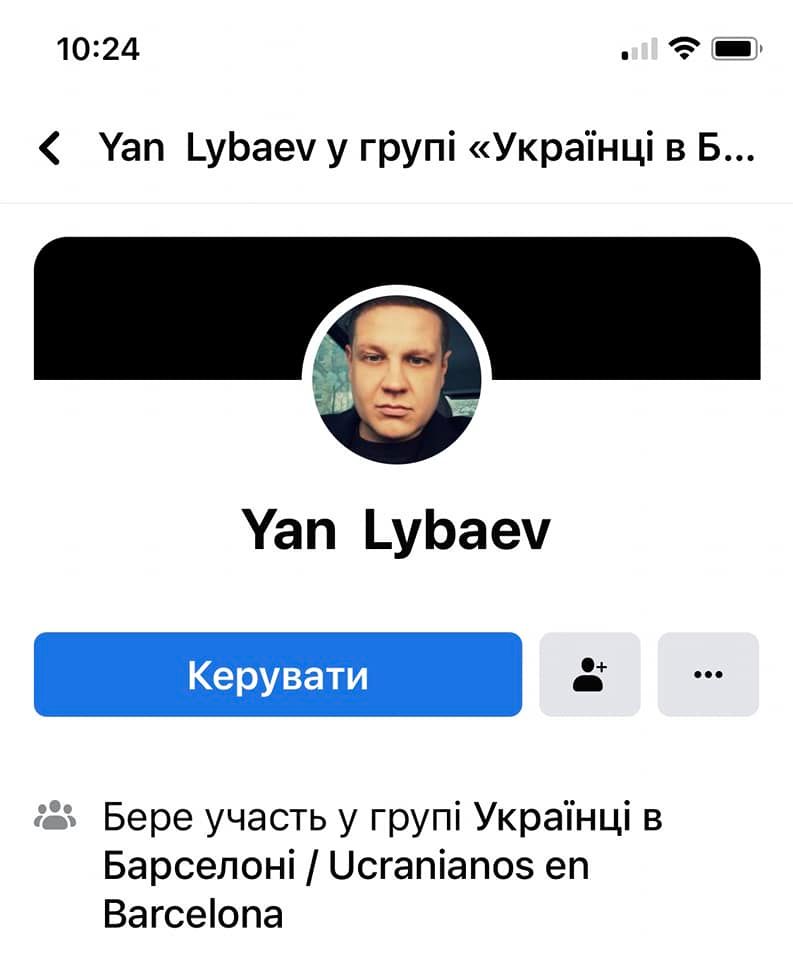793x960 pixels.
Task: Tap the group members icon beside Бере участь
Action: coord(55,815)
